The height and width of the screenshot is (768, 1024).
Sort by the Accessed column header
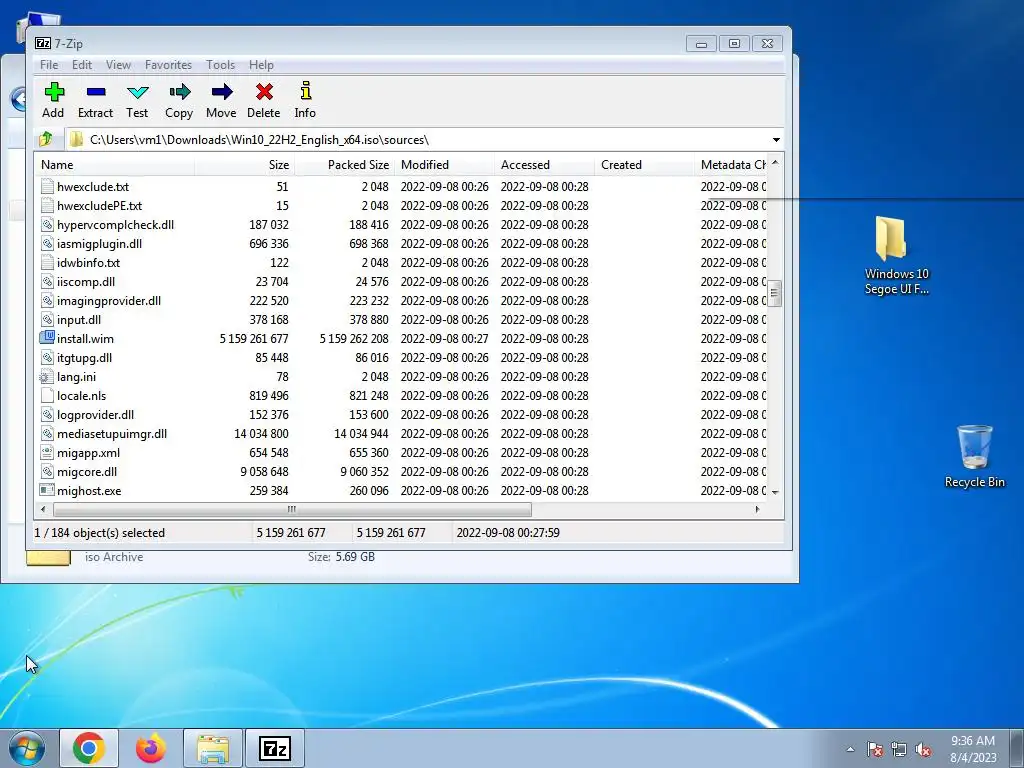544,165
